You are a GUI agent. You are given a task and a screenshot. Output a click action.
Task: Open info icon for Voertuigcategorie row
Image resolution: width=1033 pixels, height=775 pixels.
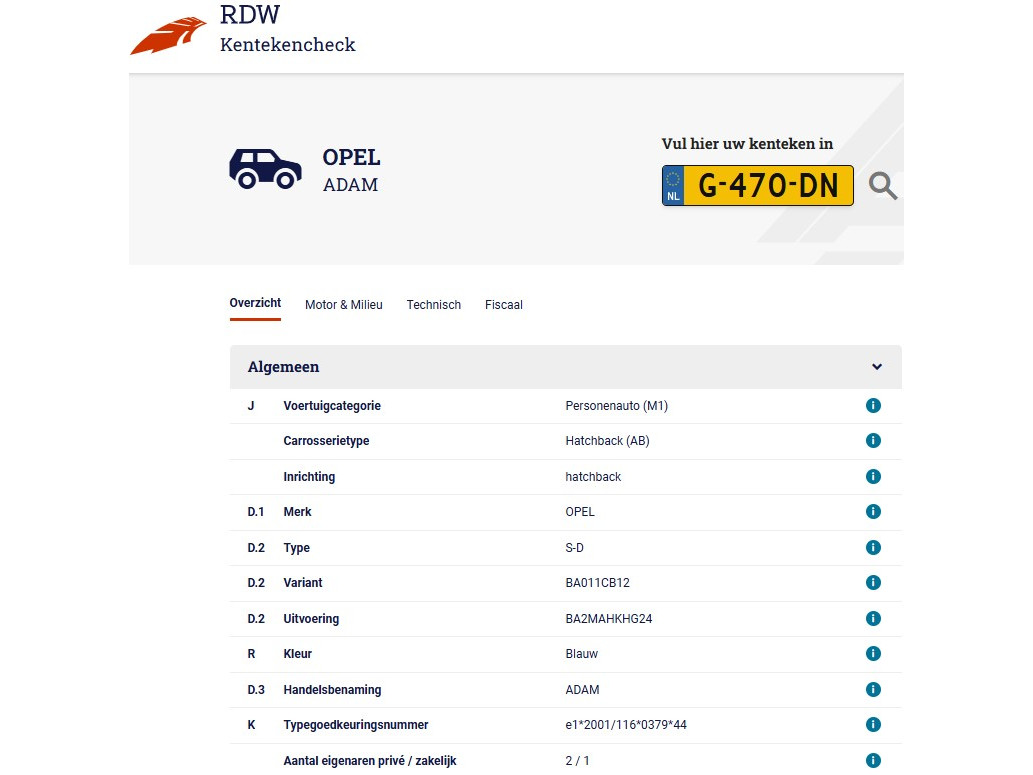873,406
